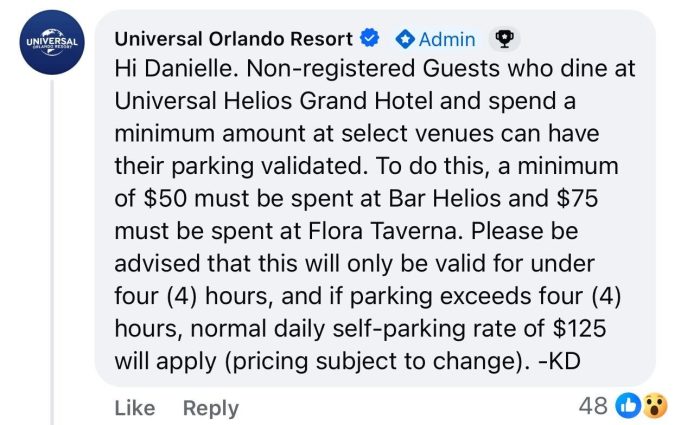Open the Universal Orlando Resort page name
Viewport: 700px width, 425px height.
(234, 39)
